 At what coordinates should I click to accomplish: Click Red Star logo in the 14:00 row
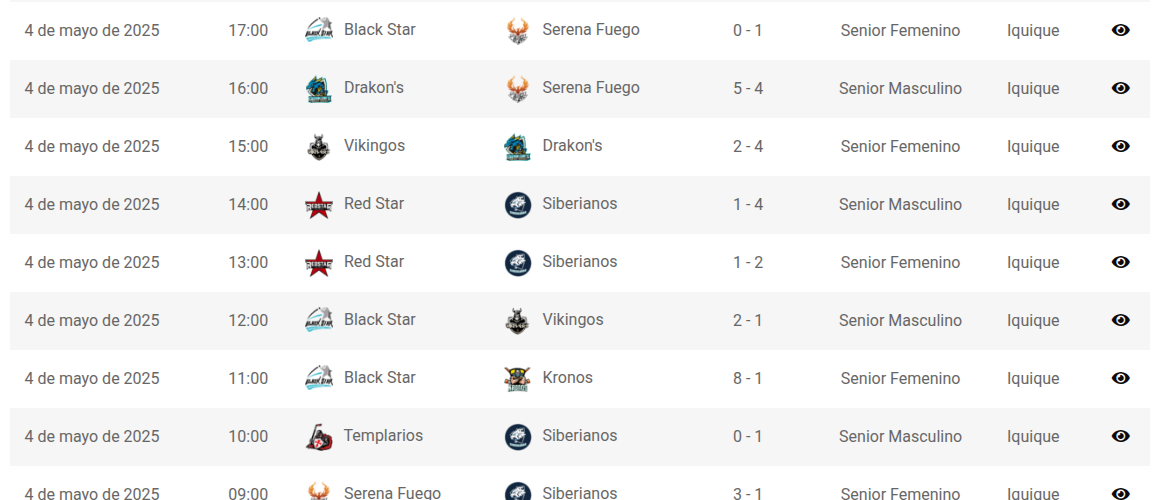click(319, 205)
